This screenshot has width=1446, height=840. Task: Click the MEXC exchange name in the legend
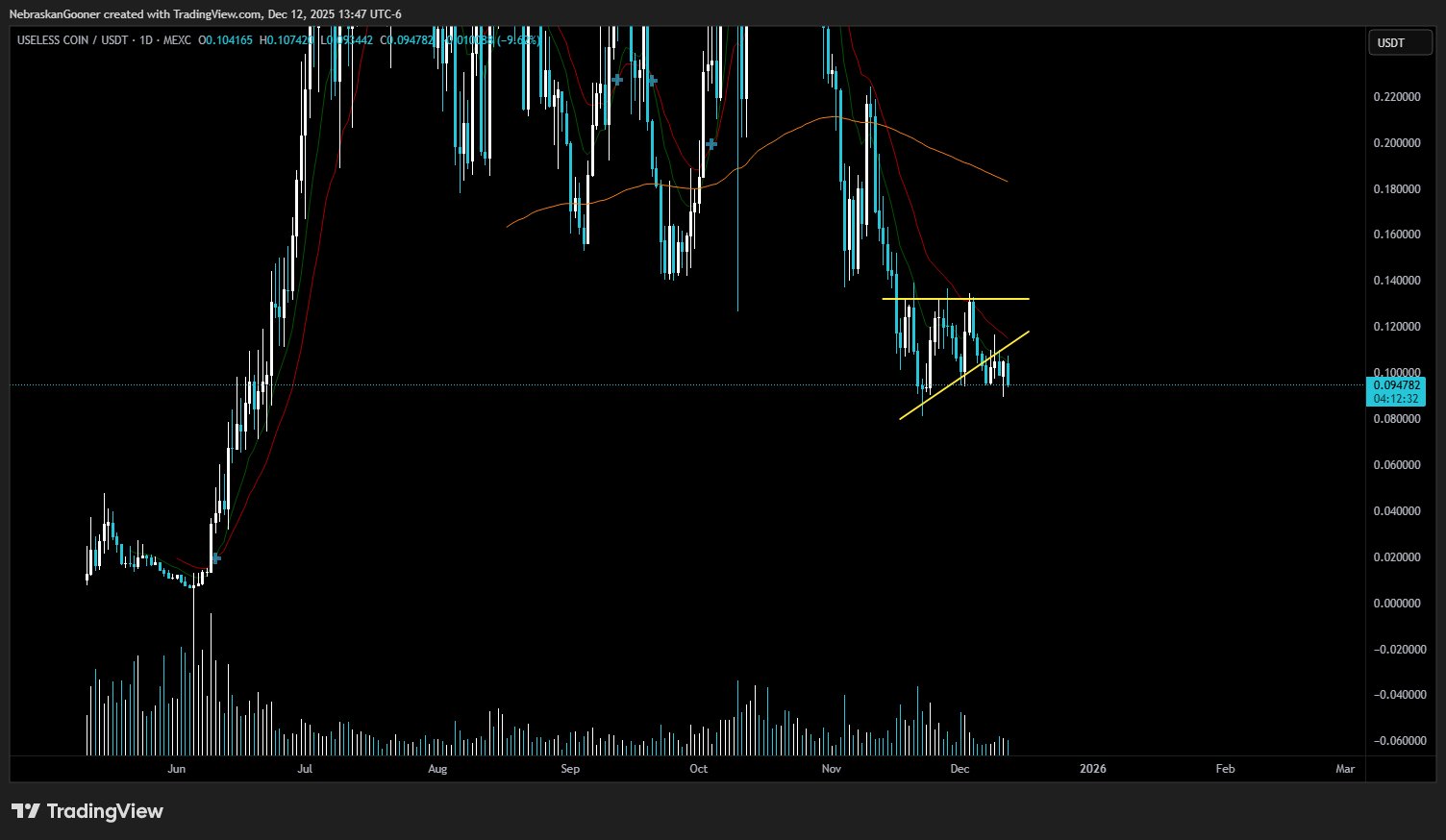click(x=177, y=40)
